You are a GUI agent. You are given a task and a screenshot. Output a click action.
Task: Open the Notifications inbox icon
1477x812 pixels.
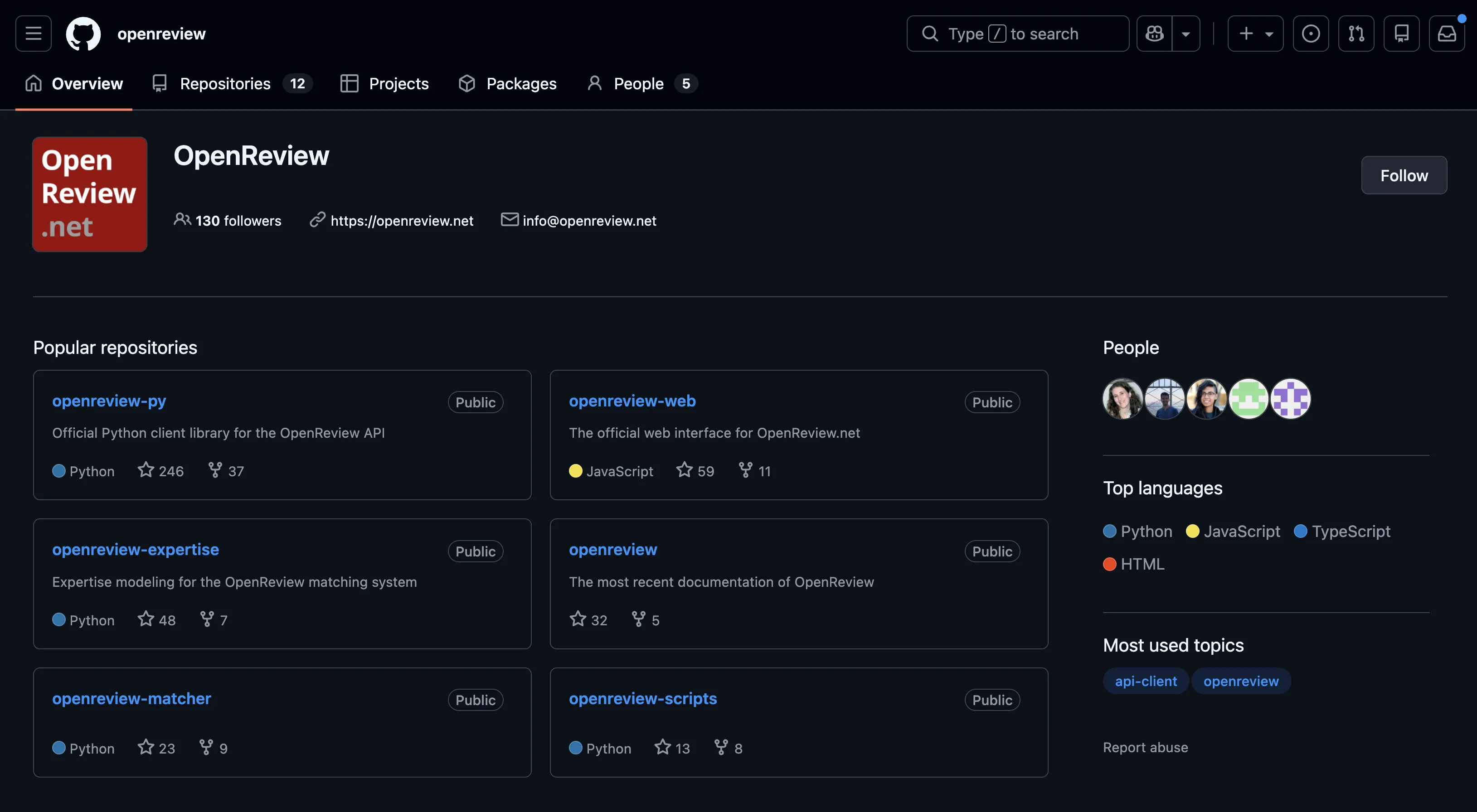(x=1447, y=34)
